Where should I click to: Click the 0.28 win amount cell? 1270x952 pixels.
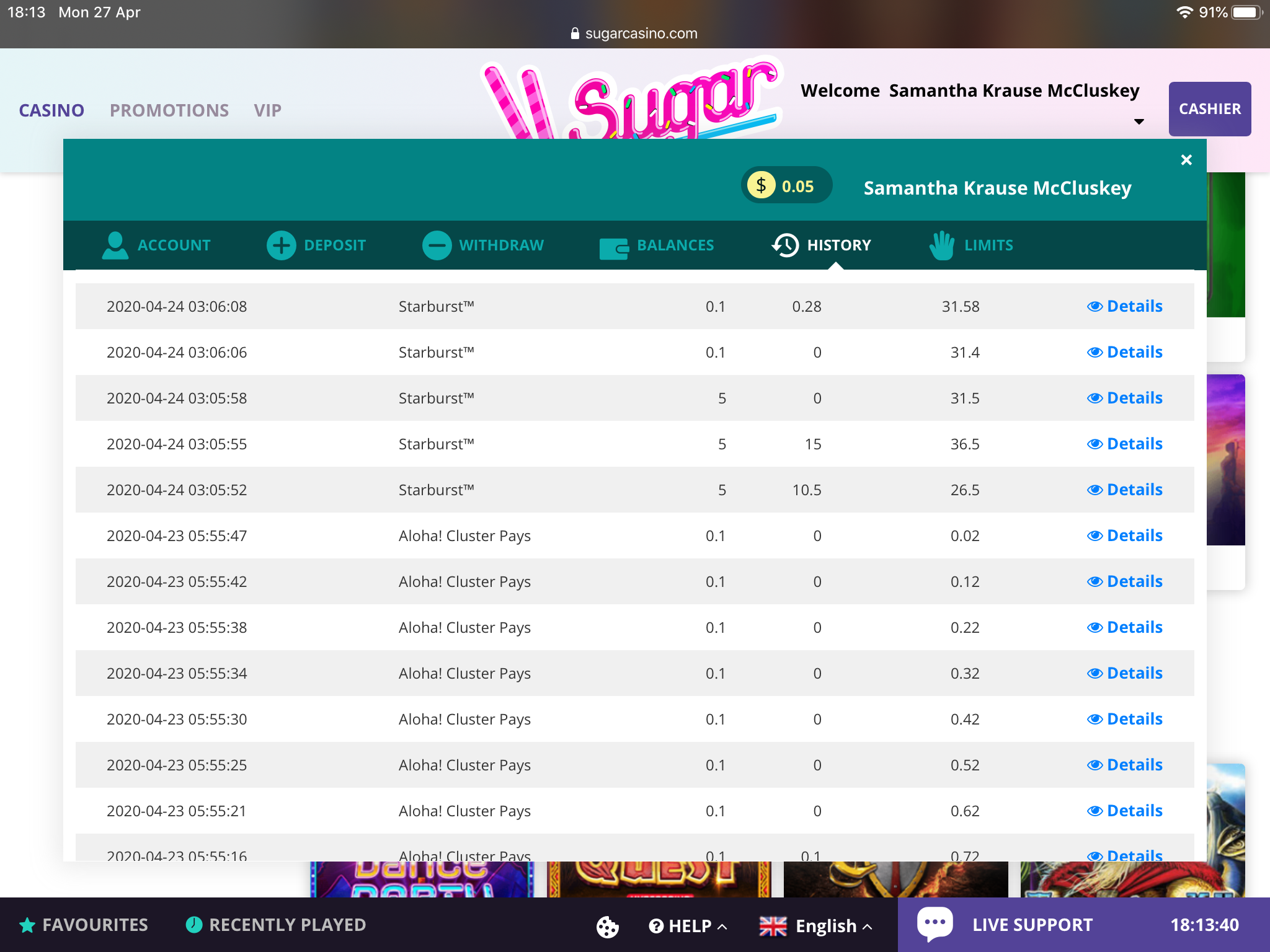coord(807,307)
